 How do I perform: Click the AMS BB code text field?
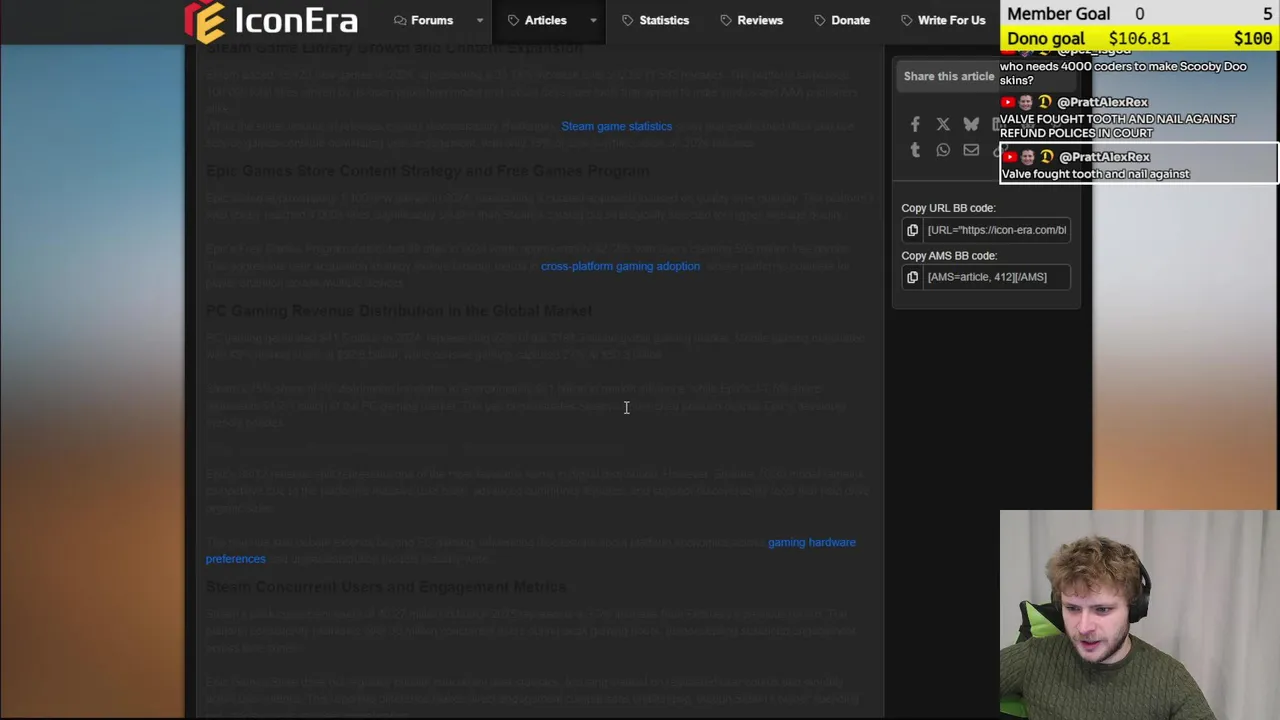pyautogui.click(x=996, y=277)
